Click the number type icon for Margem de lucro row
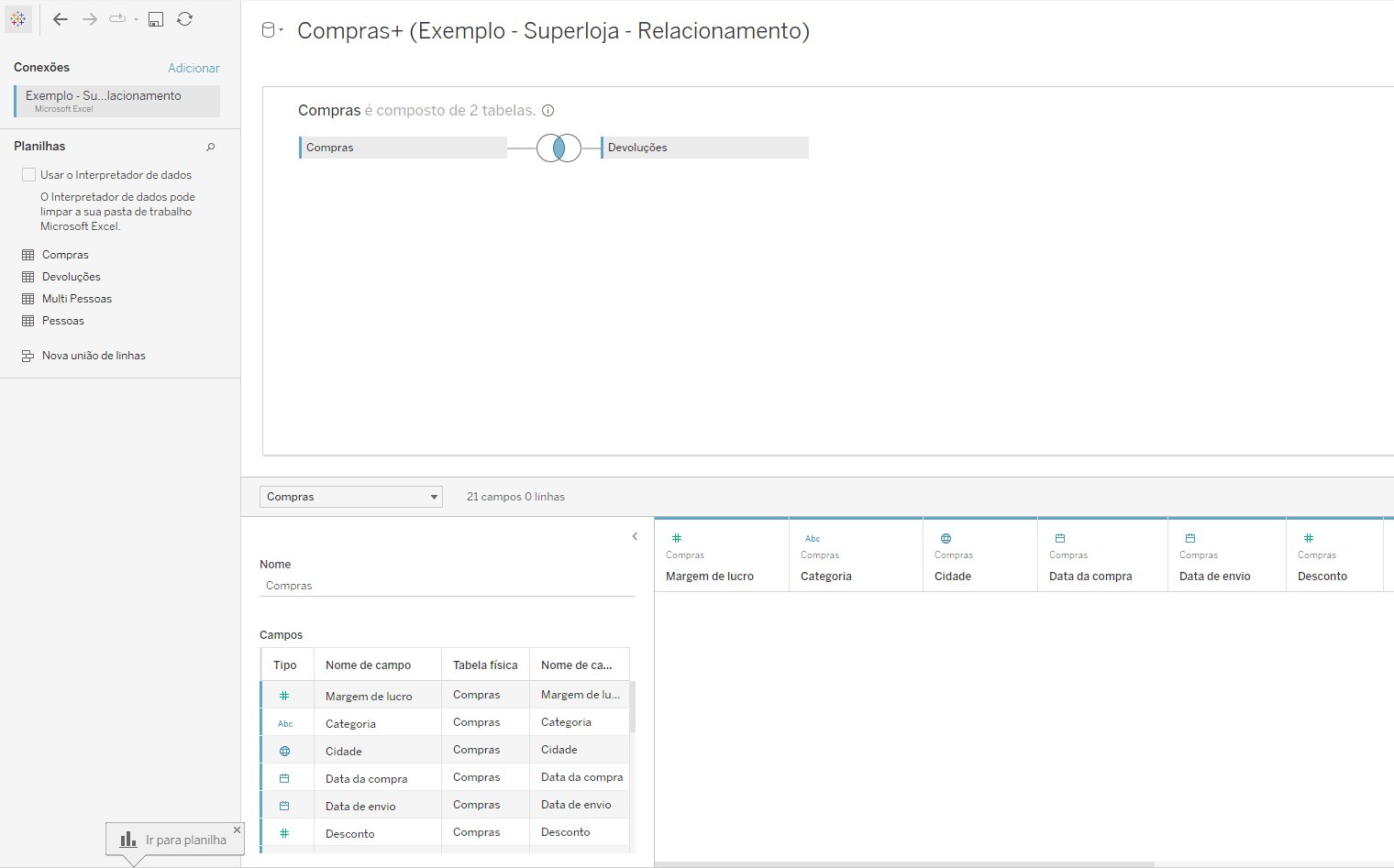 click(284, 696)
